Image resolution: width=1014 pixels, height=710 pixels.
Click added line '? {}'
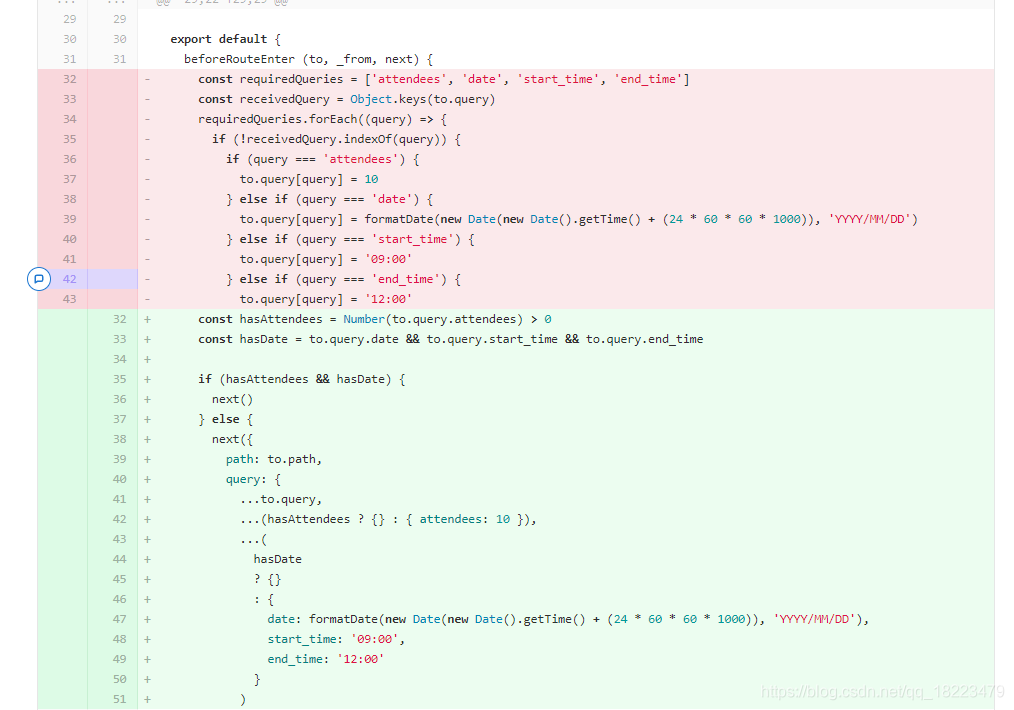pyautogui.click(x=267, y=579)
